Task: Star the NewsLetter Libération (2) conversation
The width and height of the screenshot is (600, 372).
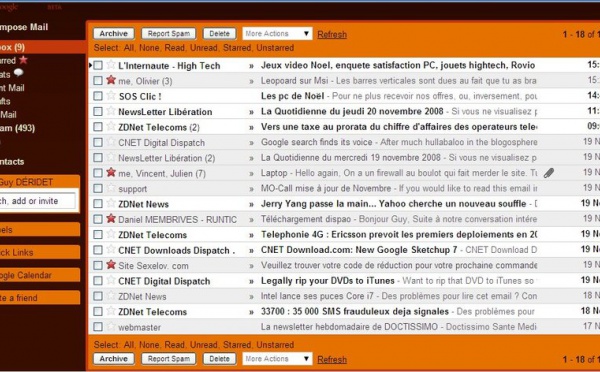Action: pyautogui.click(x=111, y=157)
